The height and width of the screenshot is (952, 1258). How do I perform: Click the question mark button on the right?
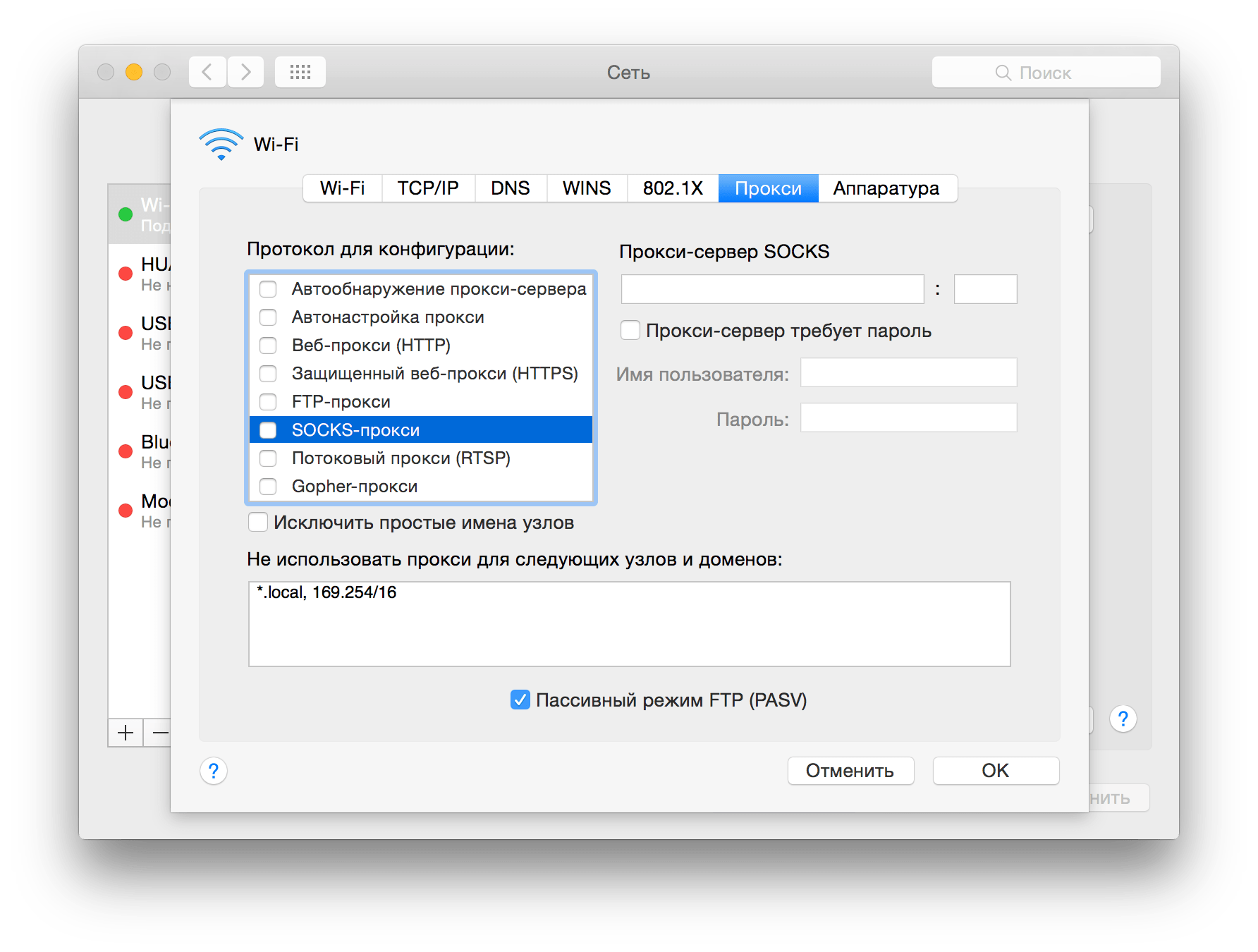click(1123, 719)
